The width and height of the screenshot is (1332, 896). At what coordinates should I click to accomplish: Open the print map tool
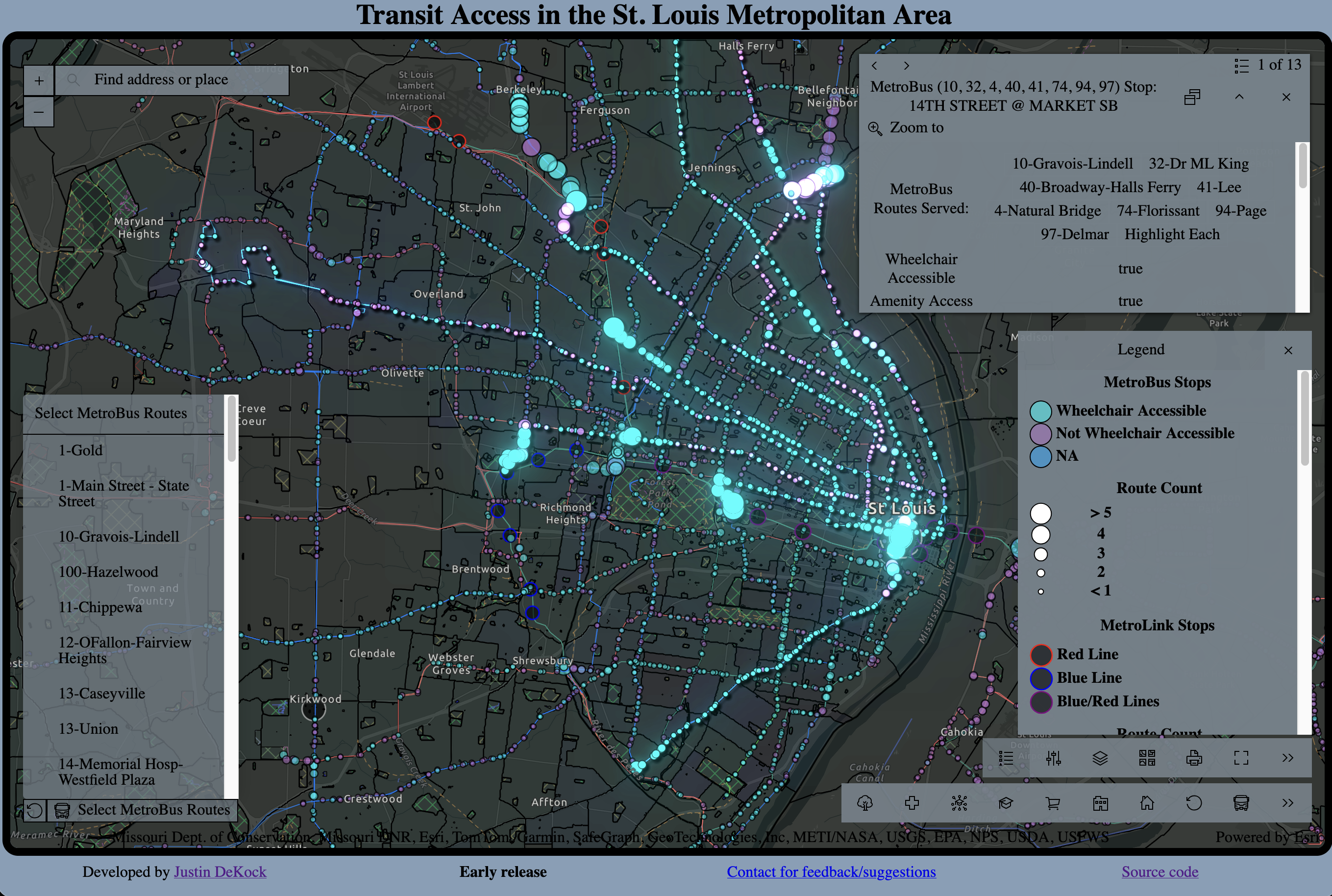click(1194, 758)
